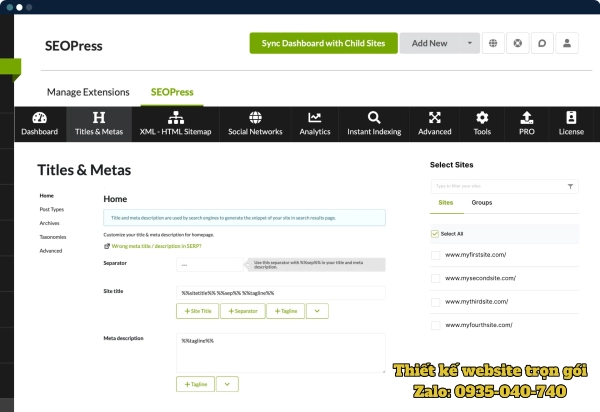Insert the Site Title tag
The width and height of the screenshot is (600, 412).
197,311
